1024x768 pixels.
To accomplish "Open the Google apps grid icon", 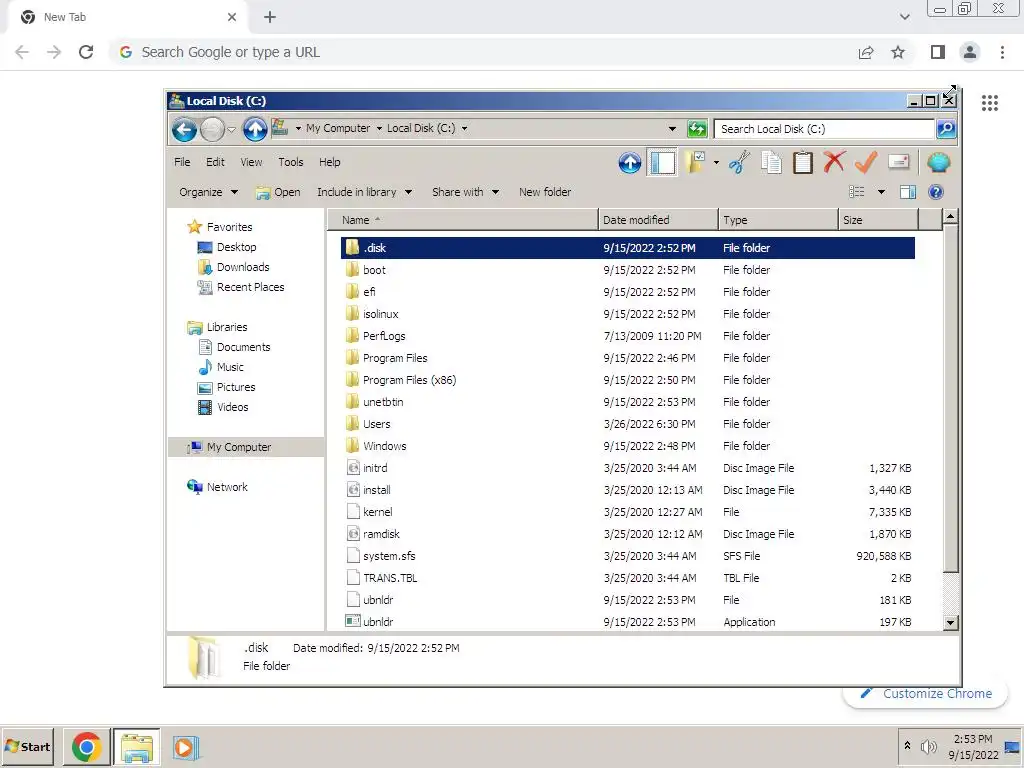I will (x=990, y=103).
